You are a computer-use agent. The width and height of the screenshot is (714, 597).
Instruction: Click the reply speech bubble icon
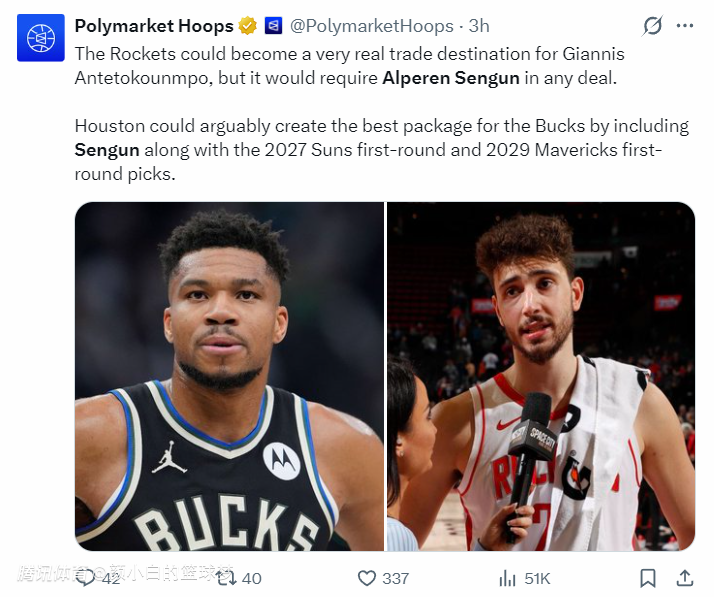coord(86,578)
